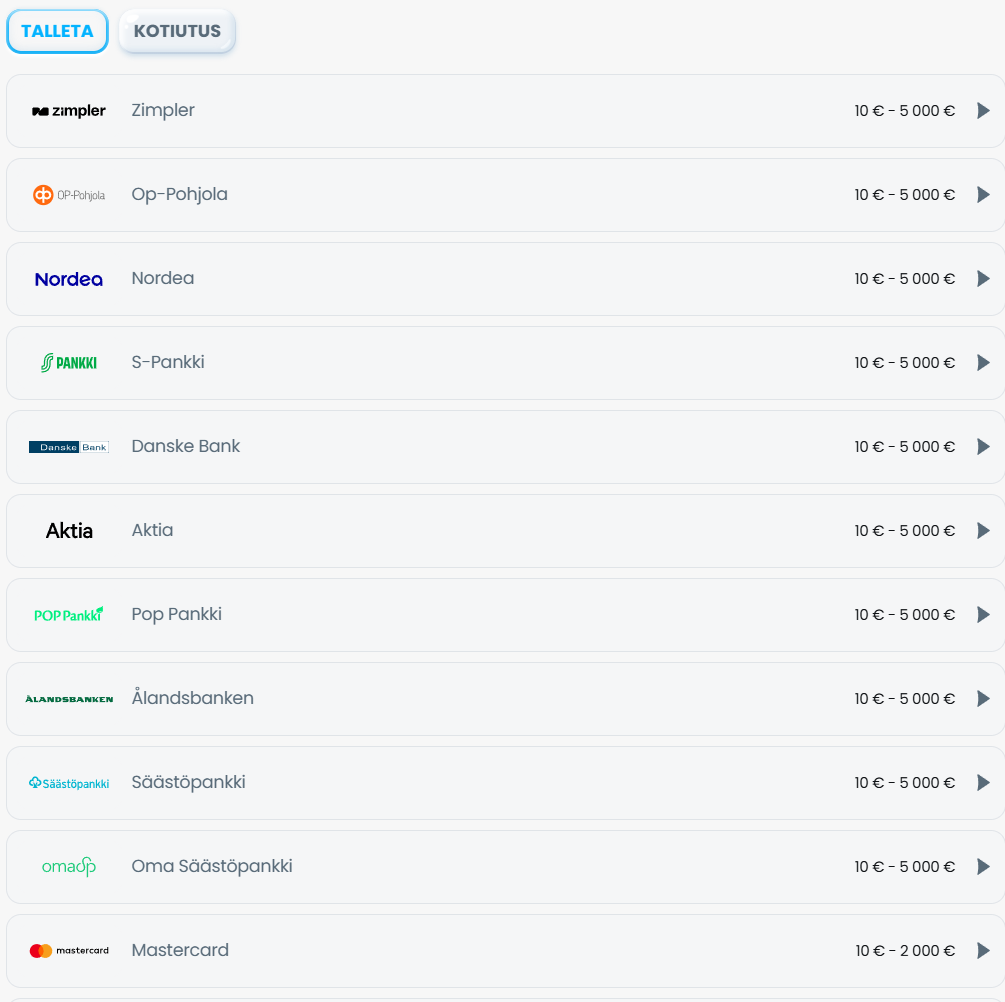Expand Danske Bank row with its arrow

click(983, 447)
